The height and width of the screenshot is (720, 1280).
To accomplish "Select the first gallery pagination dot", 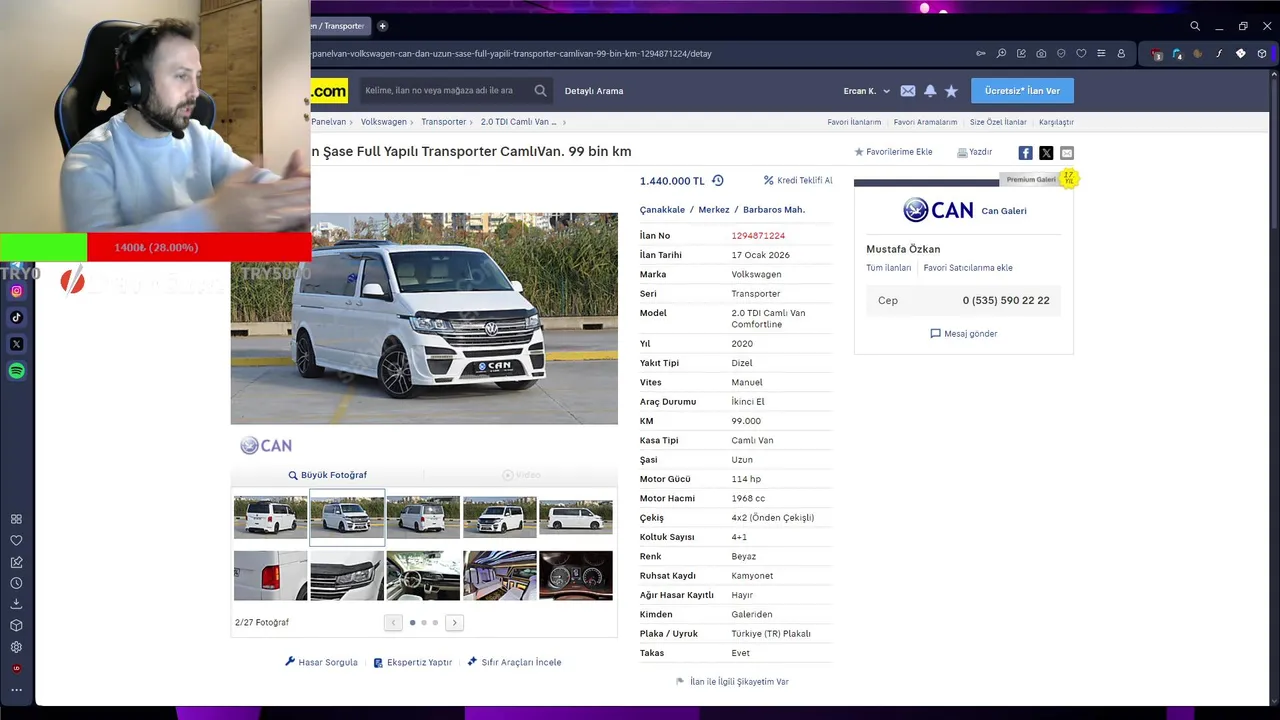I will tap(412, 623).
